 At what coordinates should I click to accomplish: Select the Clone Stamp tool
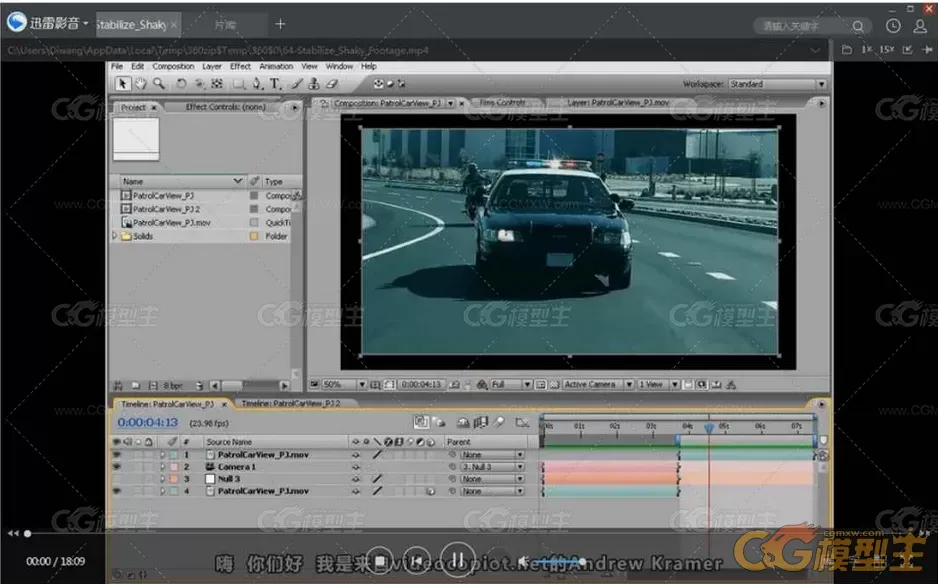tap(314, 84)
